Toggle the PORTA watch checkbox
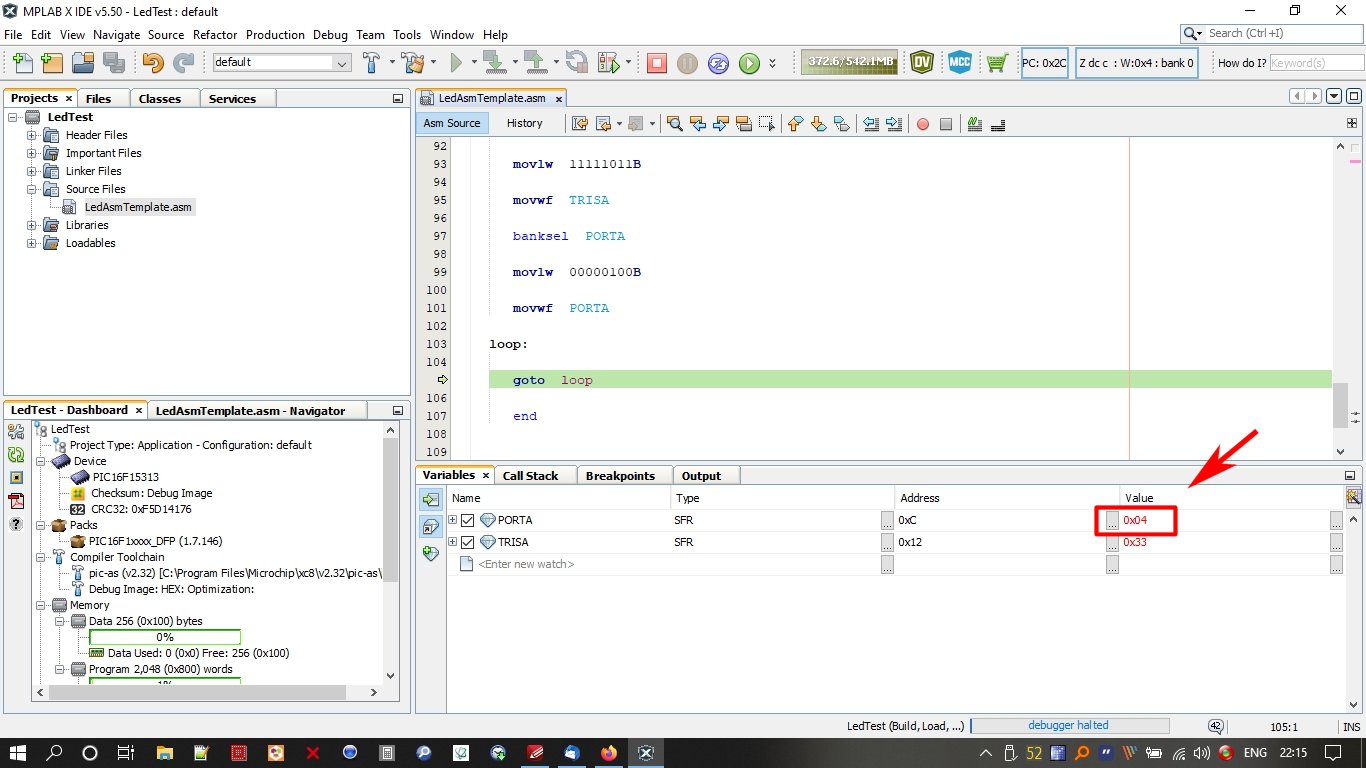Viewport: 1366px width, 768px height. tap(467, 520)
